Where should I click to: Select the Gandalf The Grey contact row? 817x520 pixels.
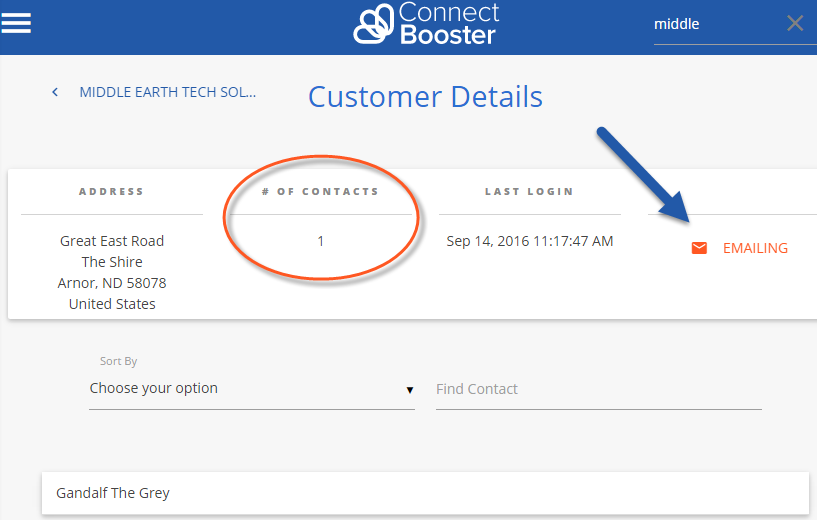(x=425, y=493)
